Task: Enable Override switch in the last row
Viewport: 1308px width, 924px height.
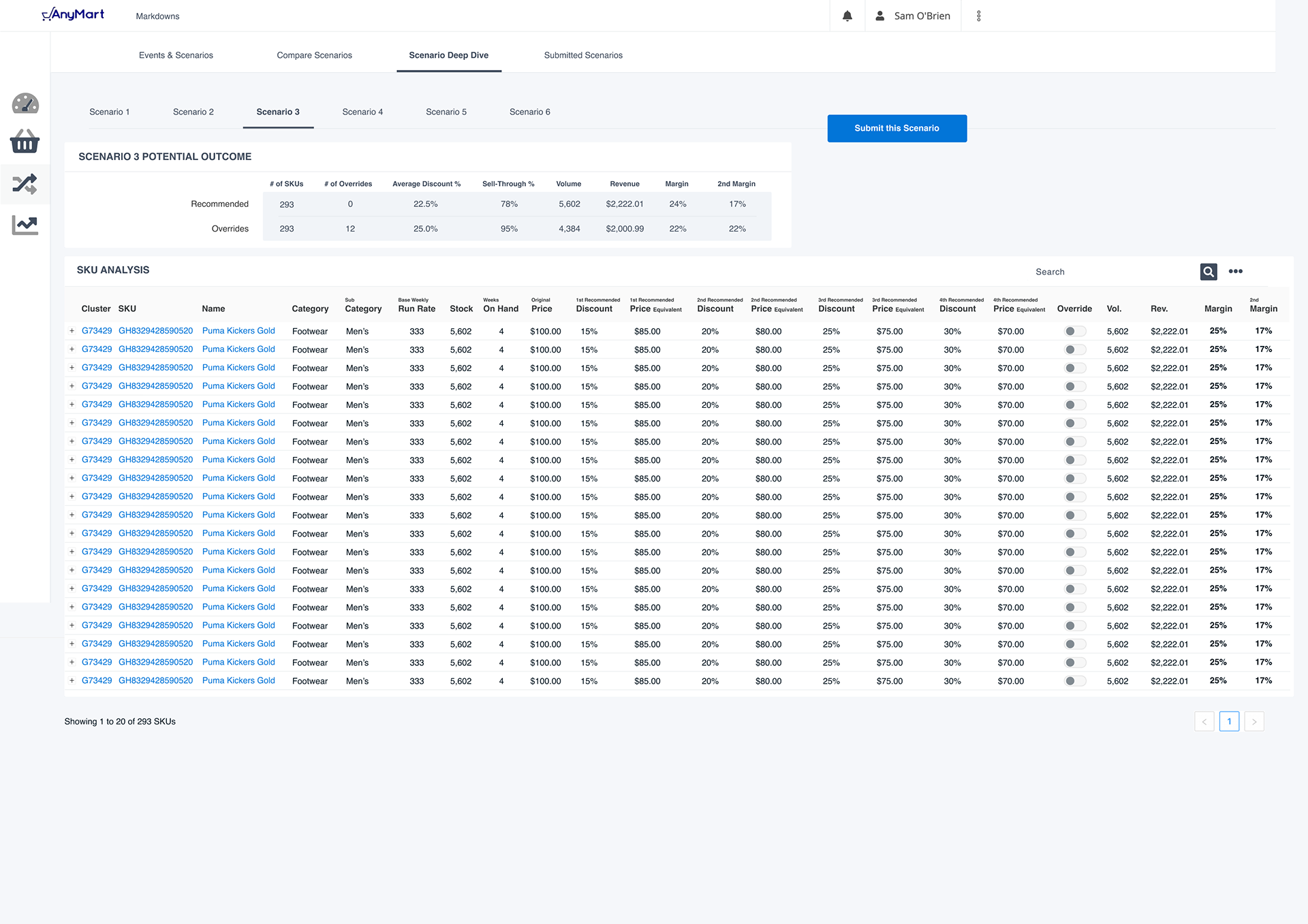Action: [x=1074, y=681]
